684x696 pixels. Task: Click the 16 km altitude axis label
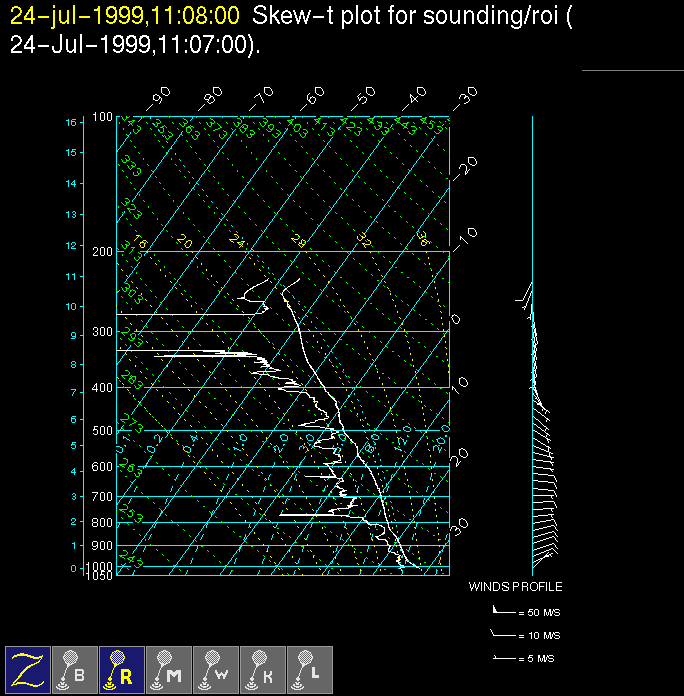pos(71,122)
